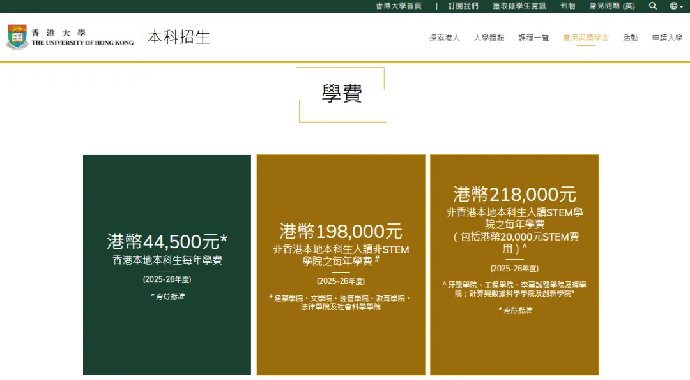
Task: Select the green 港幣44,500元 tuition card
Action: 167,265
